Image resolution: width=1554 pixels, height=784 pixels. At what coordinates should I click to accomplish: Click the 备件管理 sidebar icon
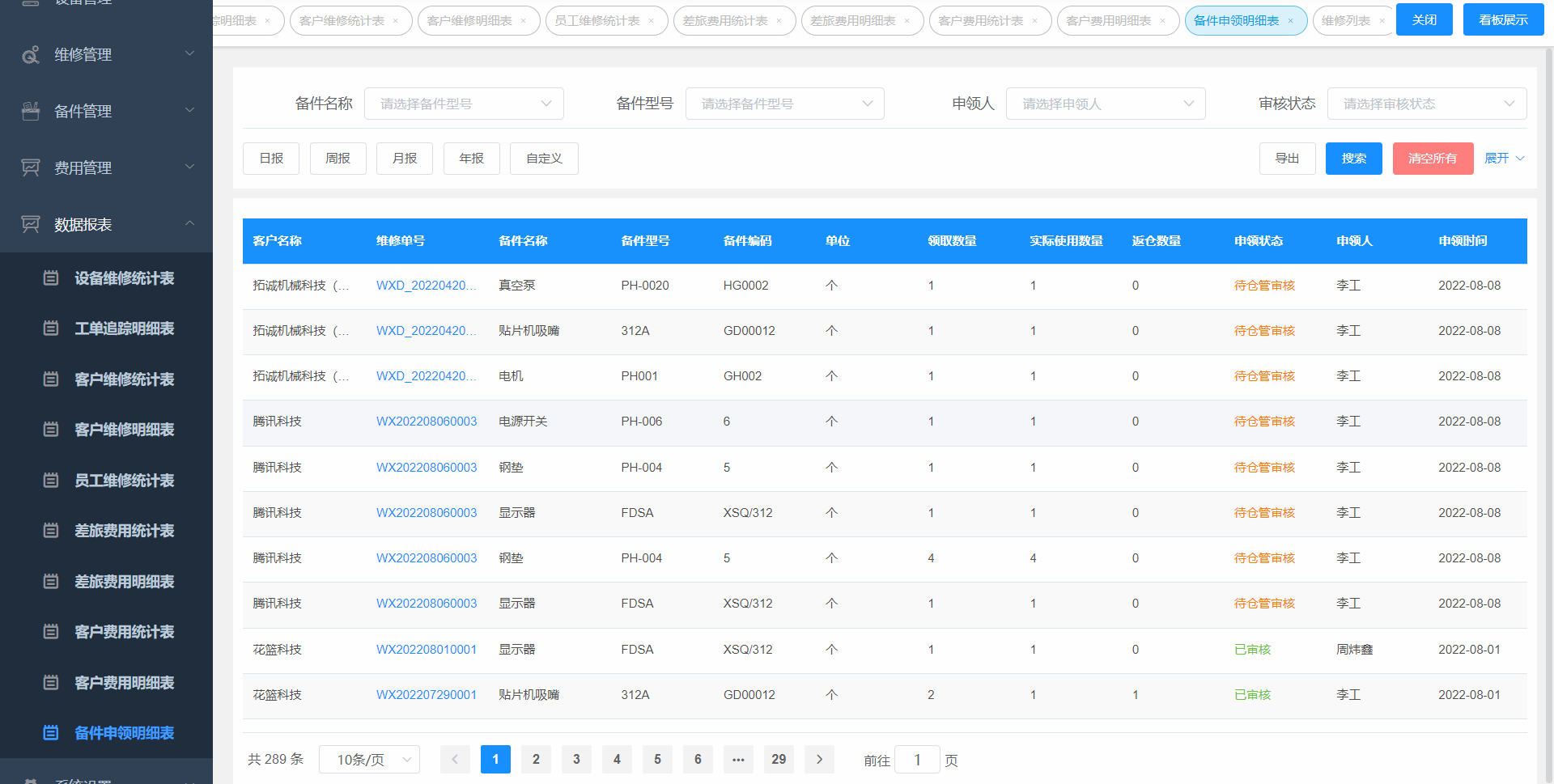click(31, 112)
